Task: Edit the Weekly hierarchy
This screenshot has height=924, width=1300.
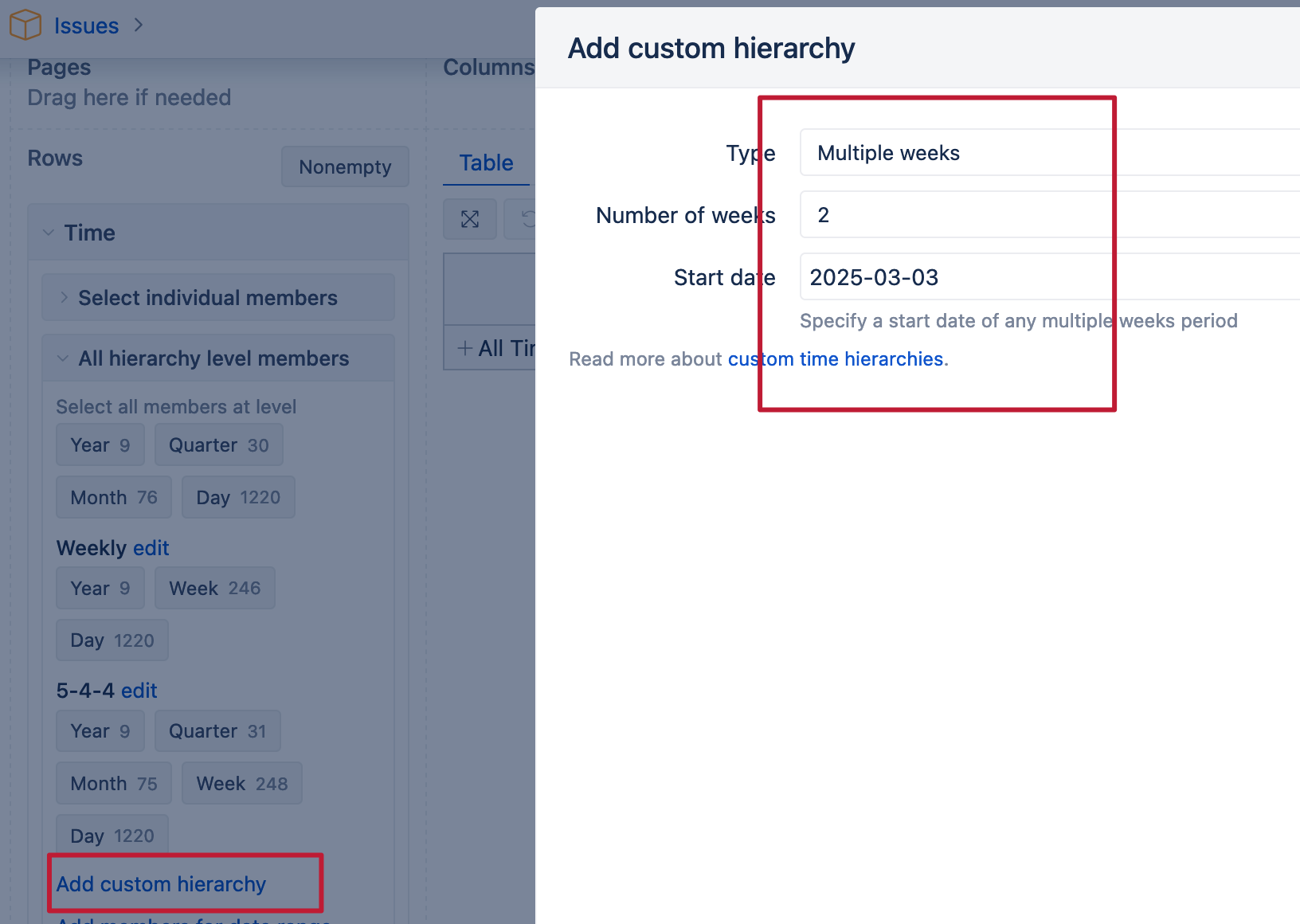Action: (x=151, y=548)
